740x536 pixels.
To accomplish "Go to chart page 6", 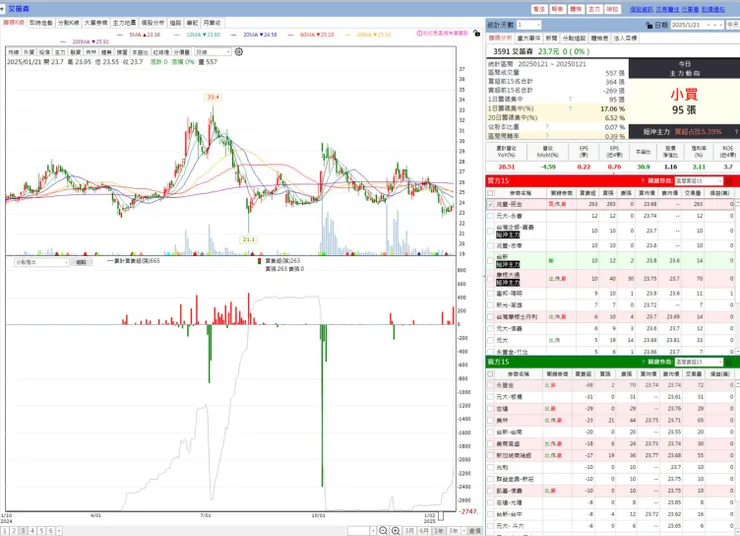I will coord(50,531).
